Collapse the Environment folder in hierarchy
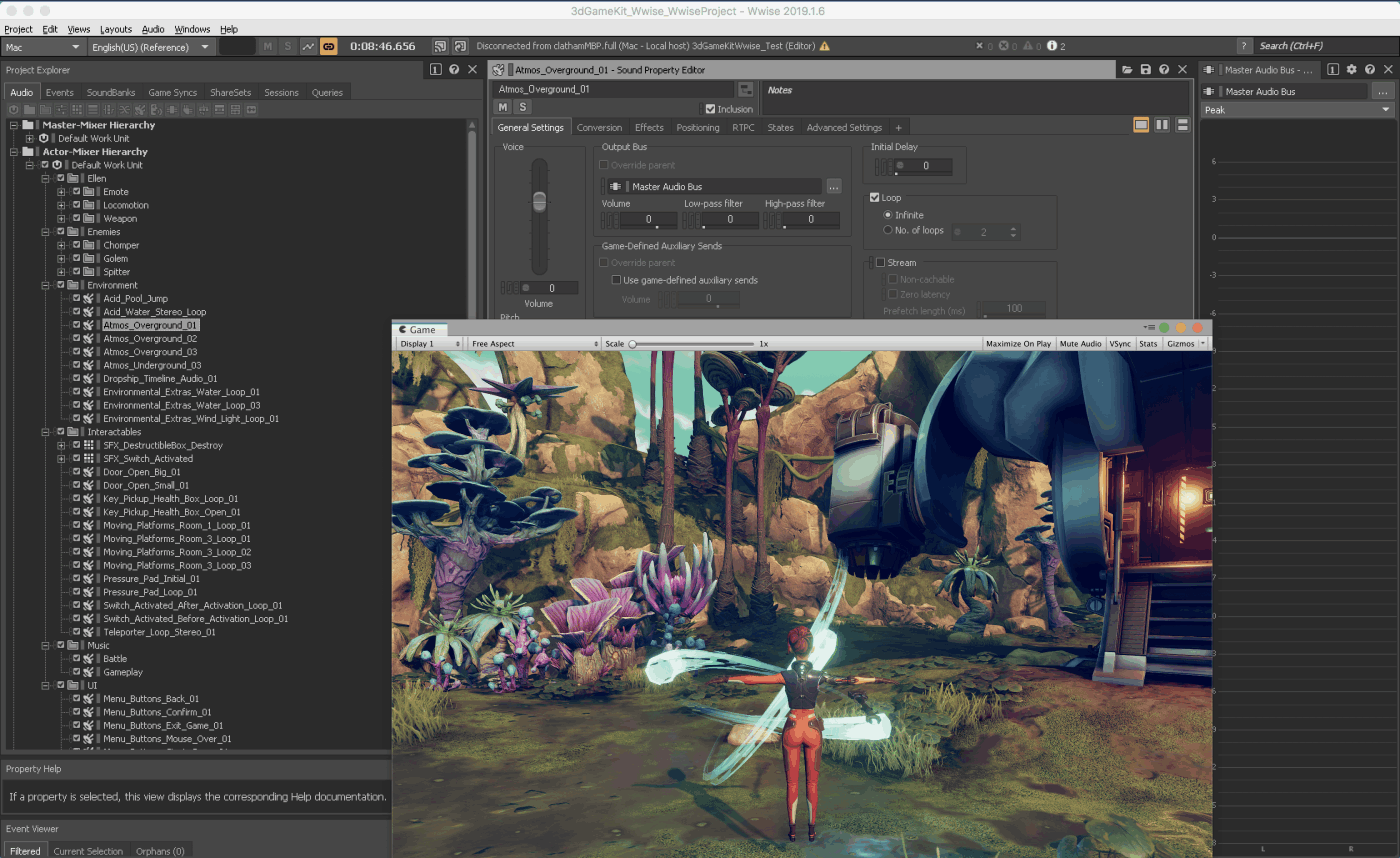Screen dimensions: 1400x858 [x=47, y=285]
